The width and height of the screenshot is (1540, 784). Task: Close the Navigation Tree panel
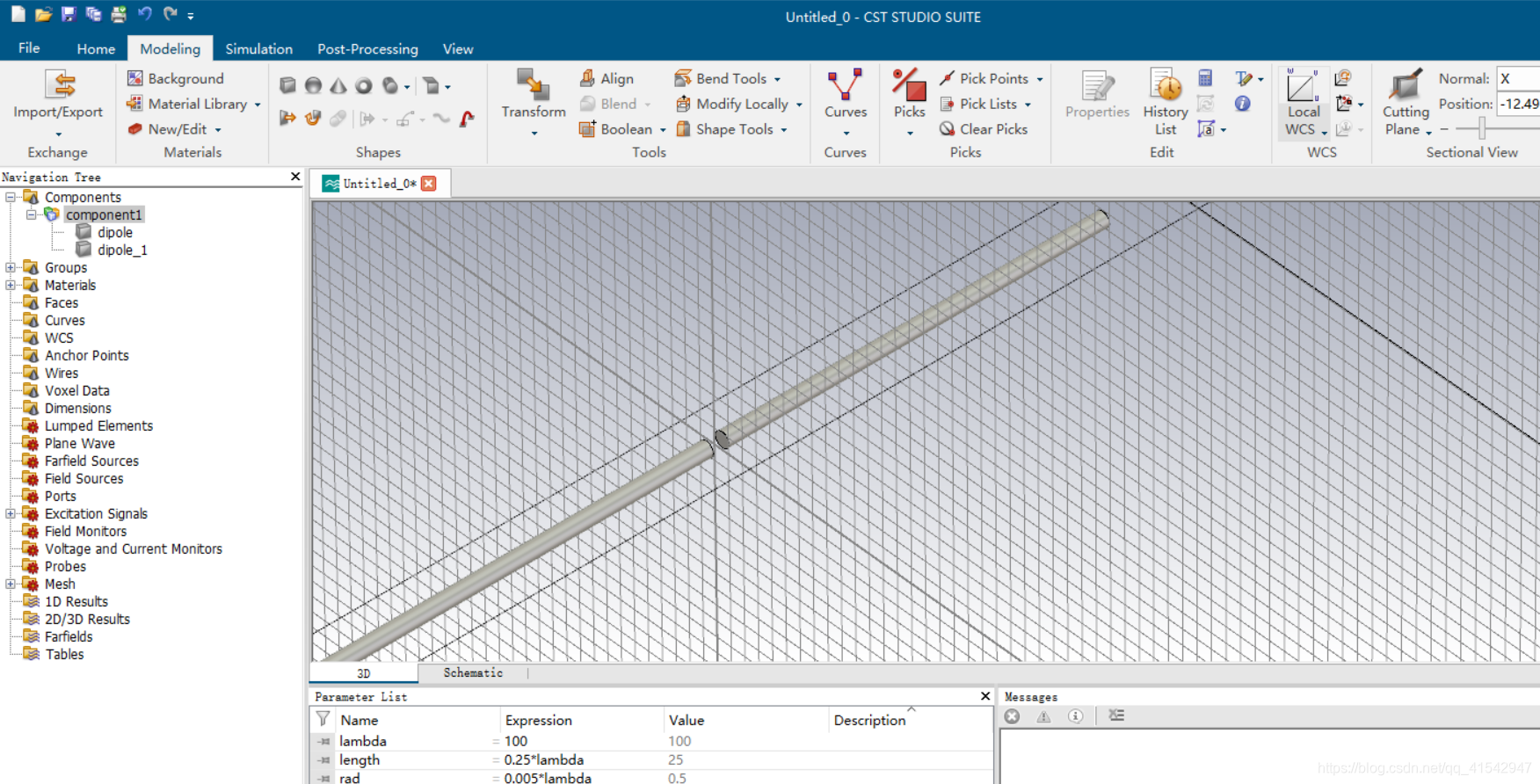click(295, 177)
